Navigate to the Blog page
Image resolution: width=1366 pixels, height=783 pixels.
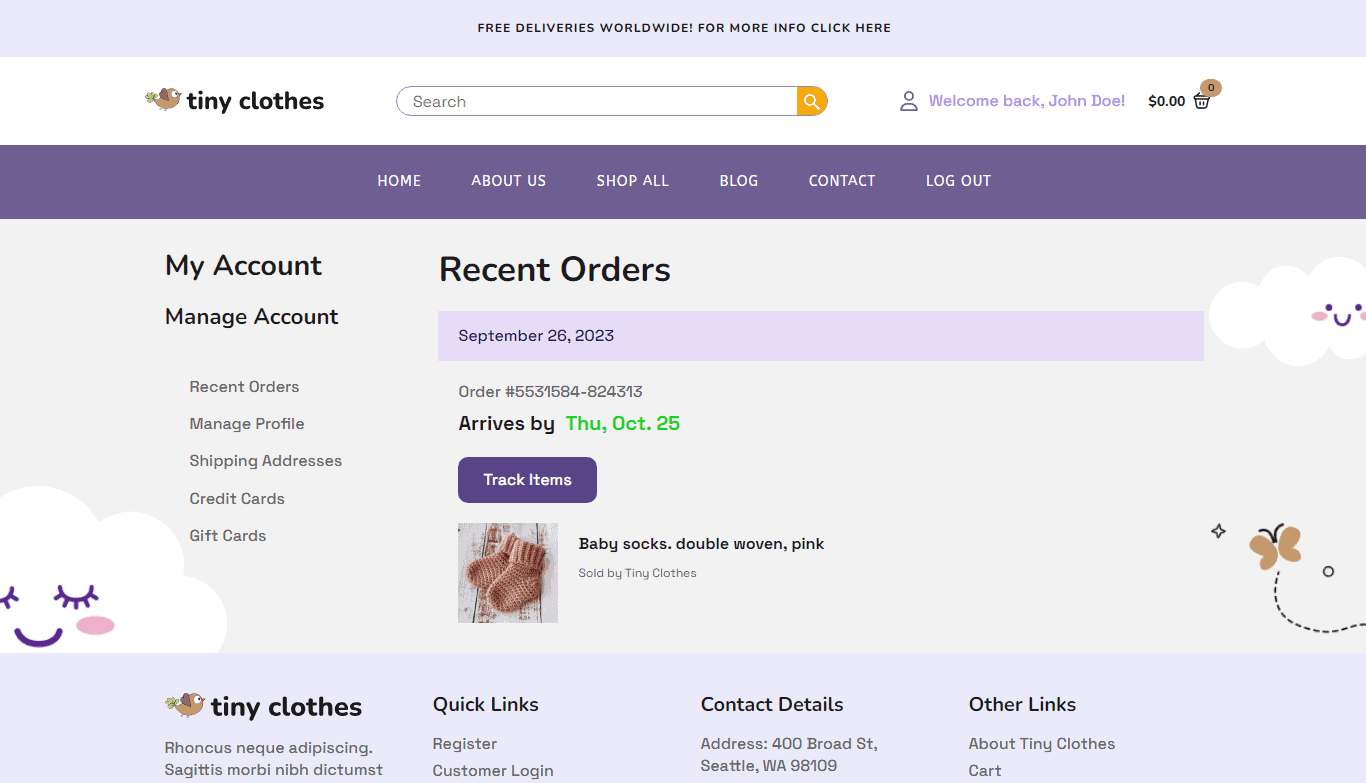click(x=738, y=181)
